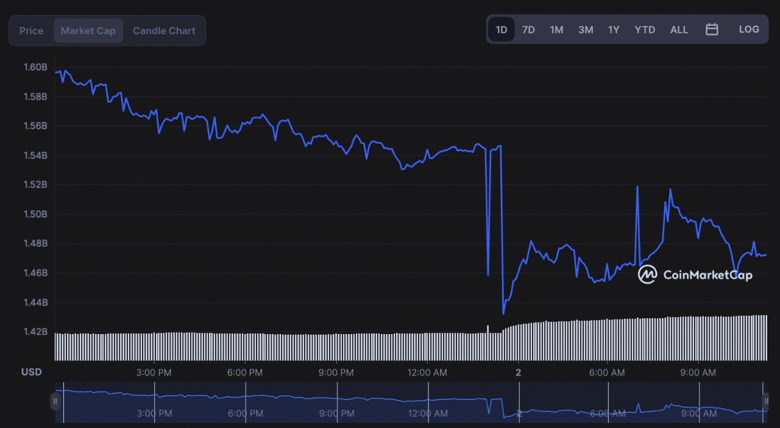
Task: Click the day 2 marker on time axis
Action: (518, 372)
